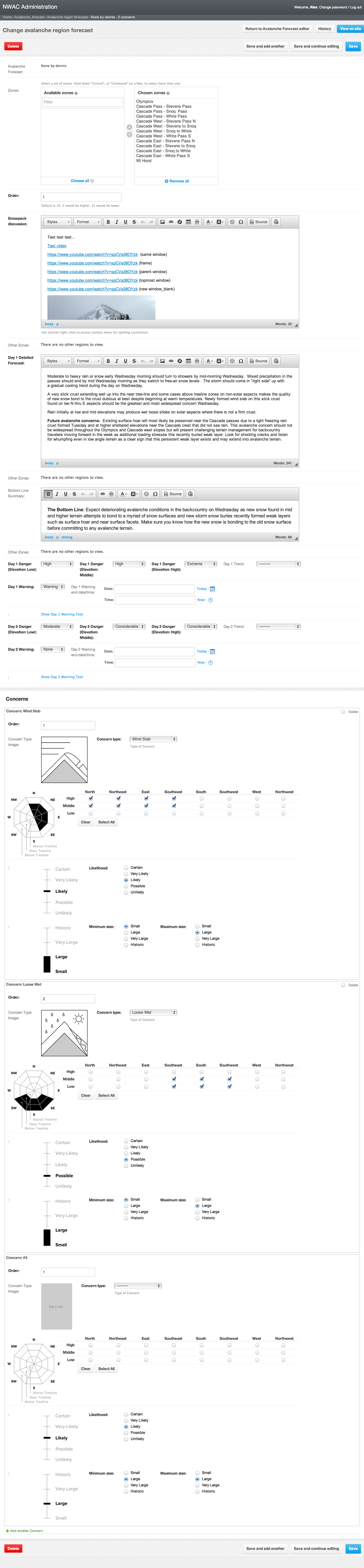Uncheck Loose Wet Middle South checkbox
364x1568 pixels.
pos(201,1079)
